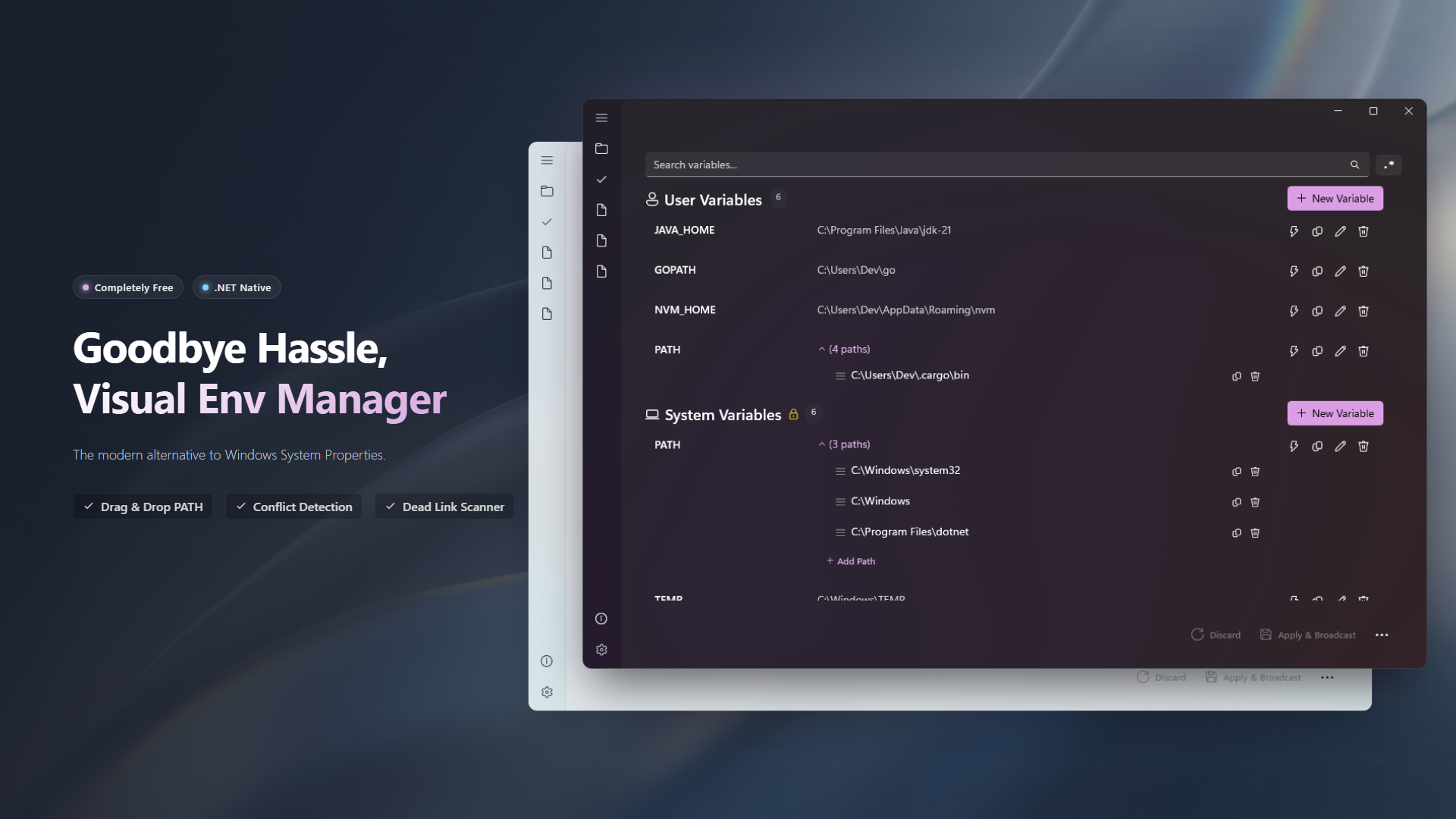Click Add Path under system PATH
This screenshot has width=1456, height=819.
(x=851, y=561)
